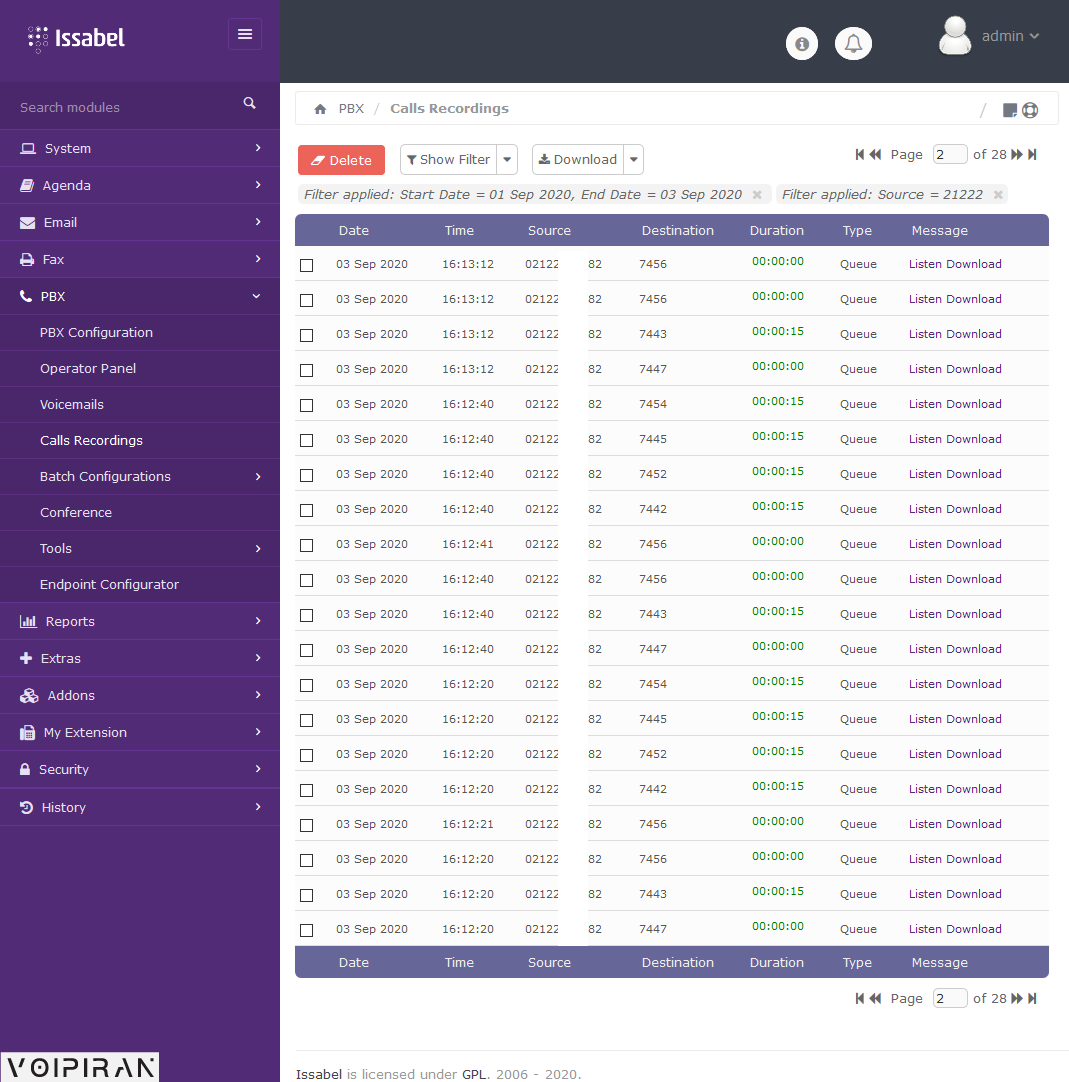The width and height of the screenshot is (1069, 1082).
Task: Click Listen link in first 16:13:12 row
Action: click(x=925, y=264)
